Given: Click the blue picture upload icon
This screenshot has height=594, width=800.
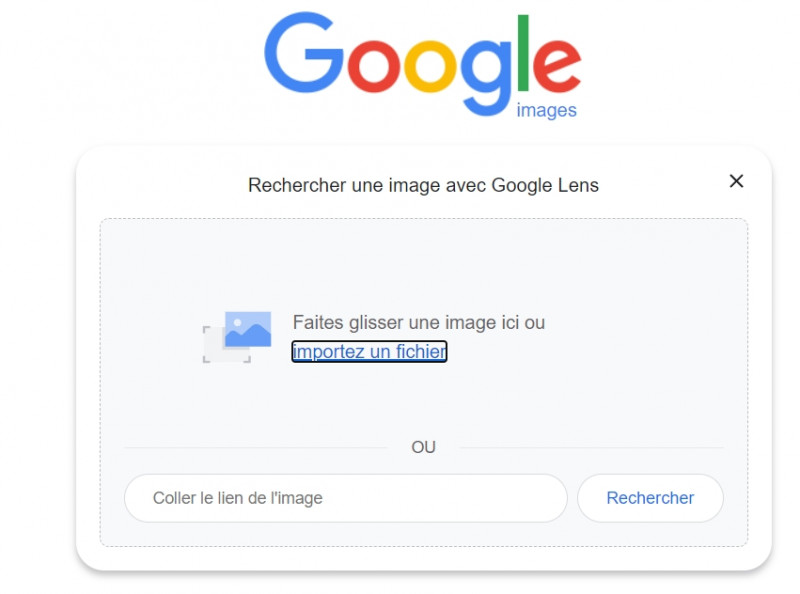Looking at the screenshot, I should [248, 329].
